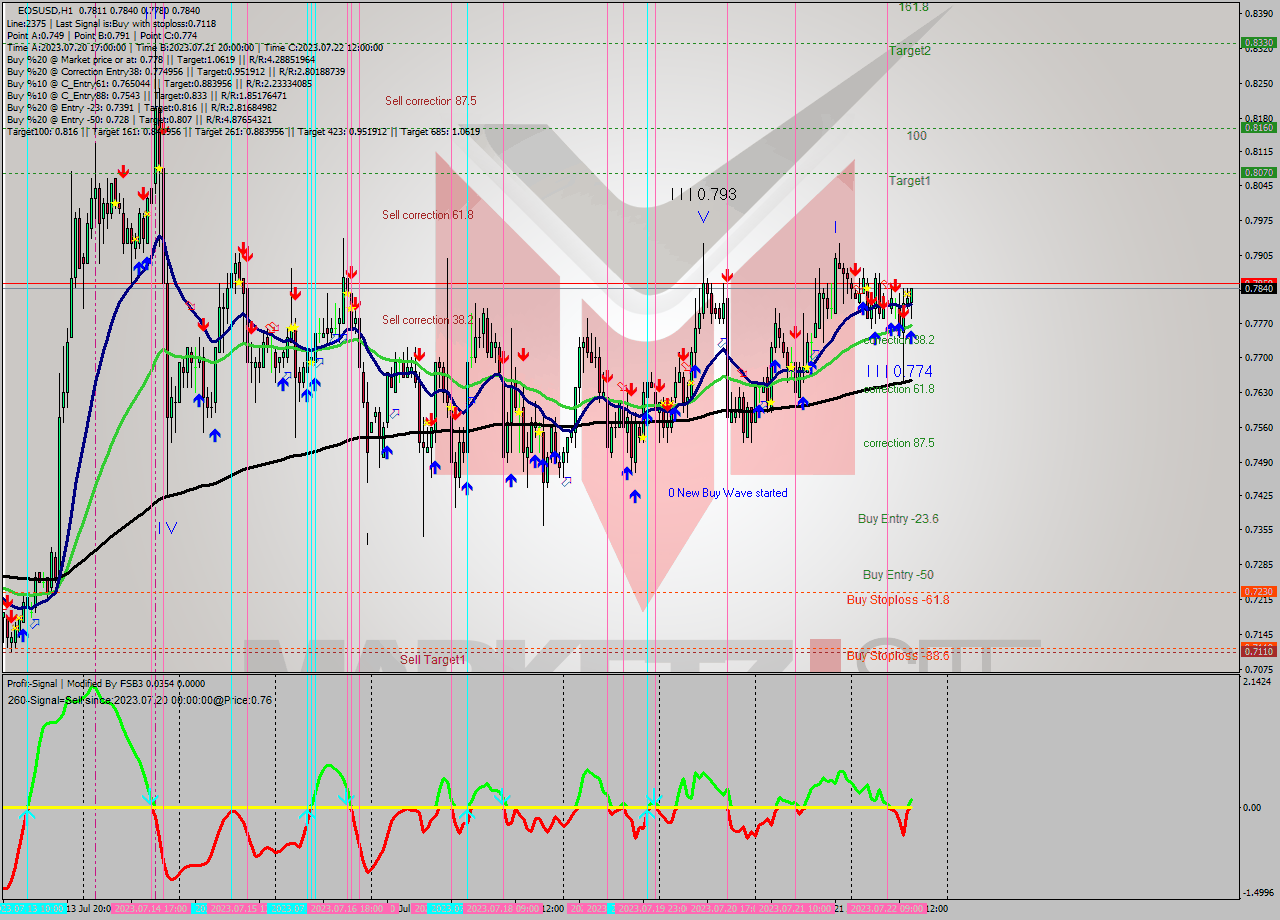Click the 'Target100: 0.816' targets line
1280x920 pixels.
pyautogui.click(x=243, y=131)
